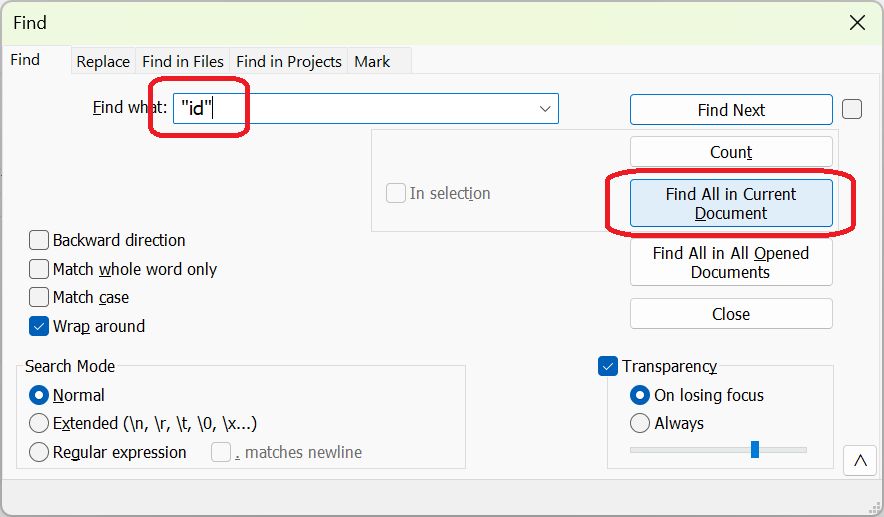This screenshot has width=884, height=517.
Task: Enable Match whole word only
Action: (39, 269)
